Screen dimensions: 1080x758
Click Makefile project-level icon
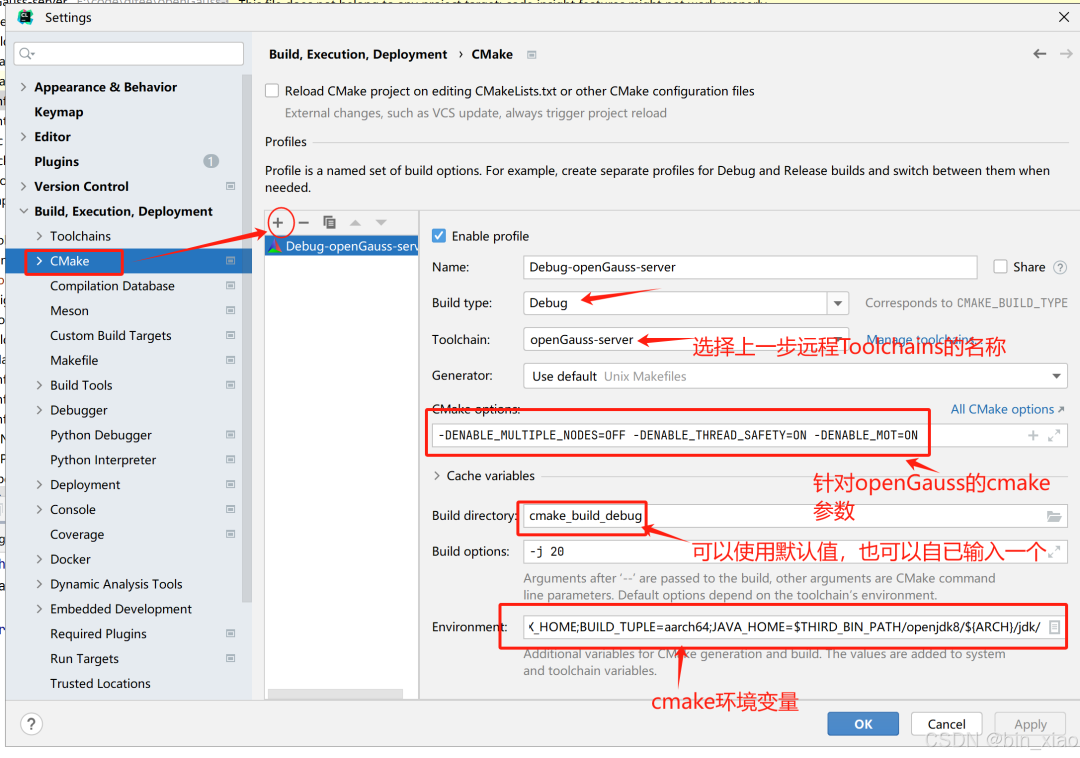click(x=231, y=360)
